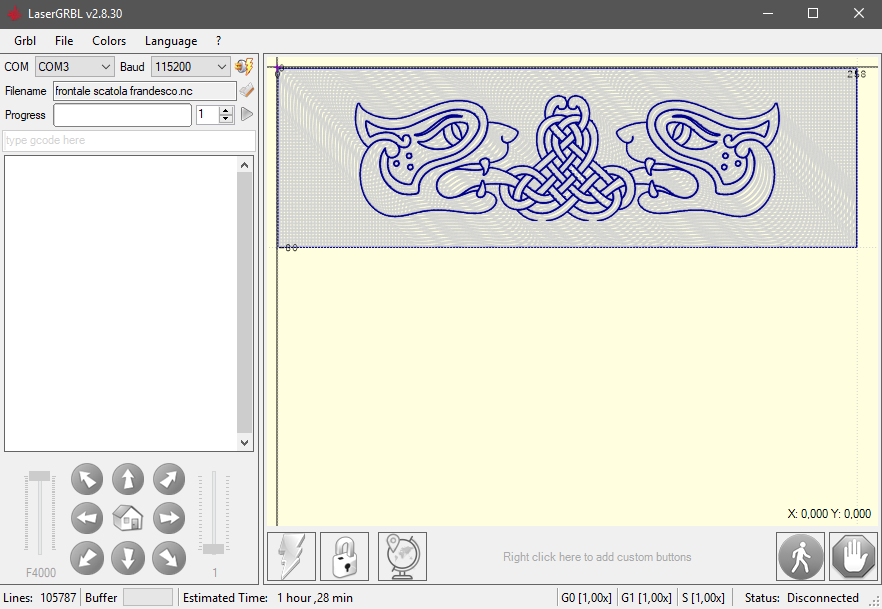This screenshot has width=882, height=609.
Task: Jog diagonally down-left with the arrow
Action: tap(88, 556)
